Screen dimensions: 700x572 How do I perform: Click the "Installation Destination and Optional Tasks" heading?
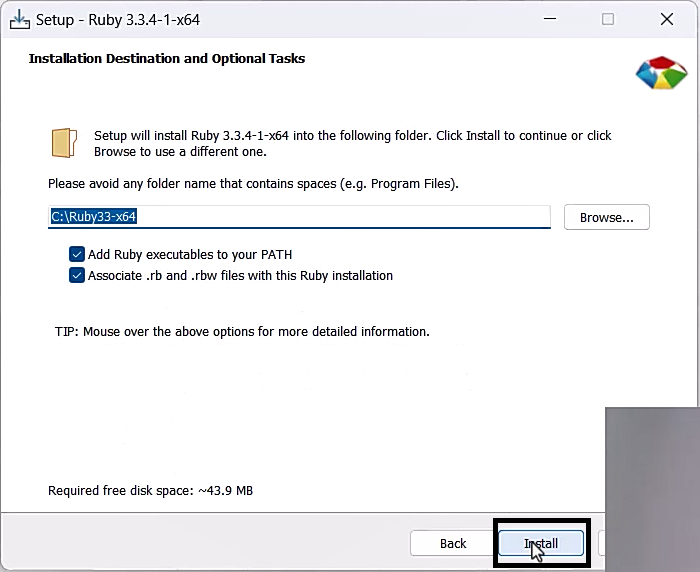tap(167, 59)
